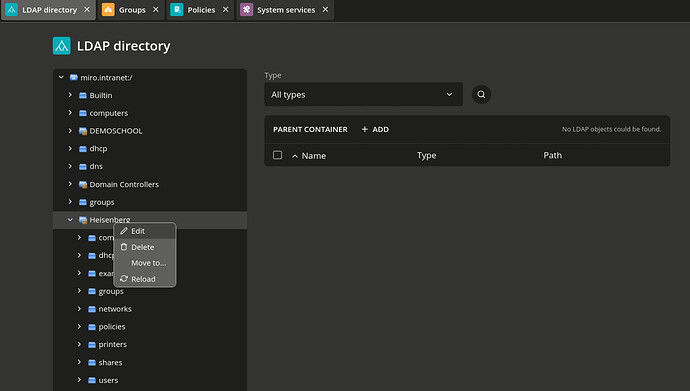Image resolution: width=690 pixels, height=391 pixels.
Task: Click the purple System services tab icon
Action: (246, 10)
